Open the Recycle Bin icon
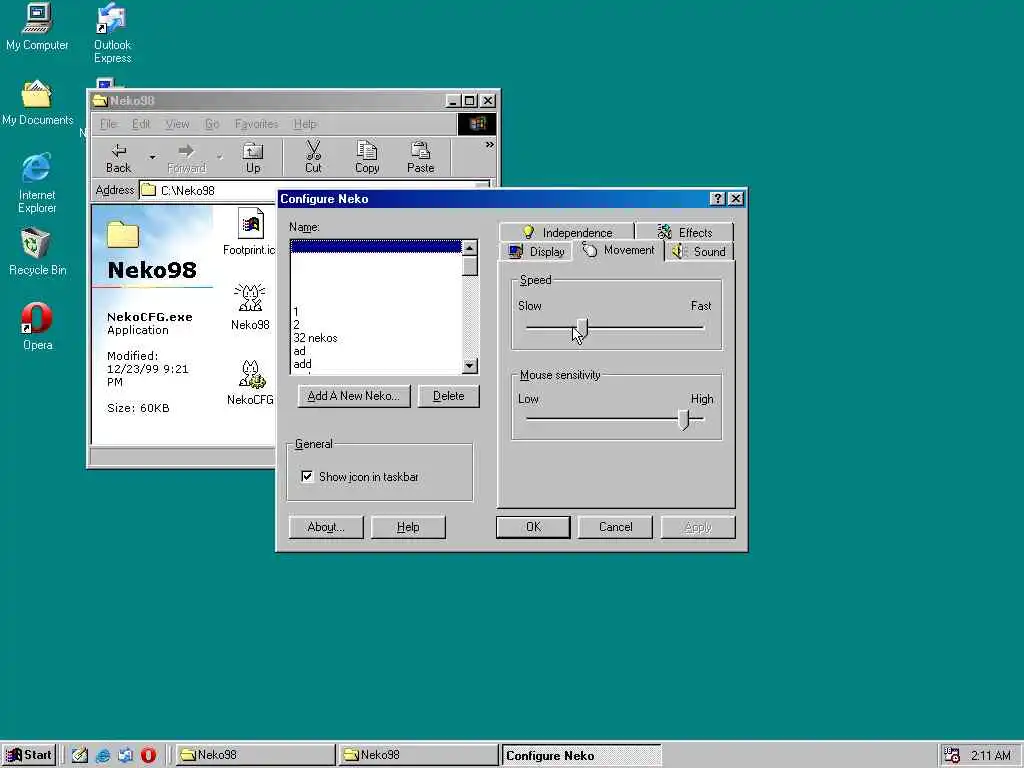 [37, 251]
